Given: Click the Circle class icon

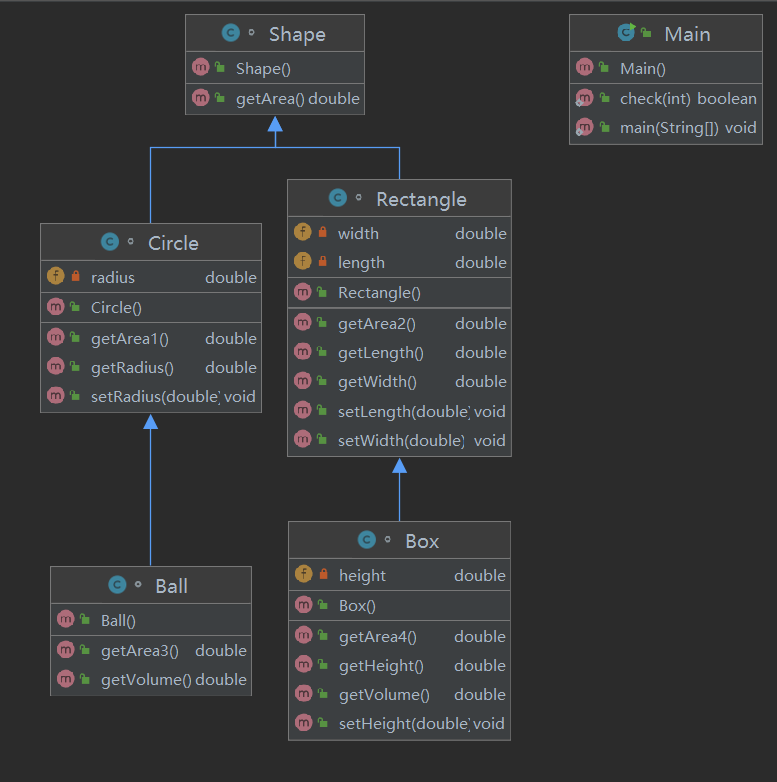Looking at the screenshot, I should (110, 242).
